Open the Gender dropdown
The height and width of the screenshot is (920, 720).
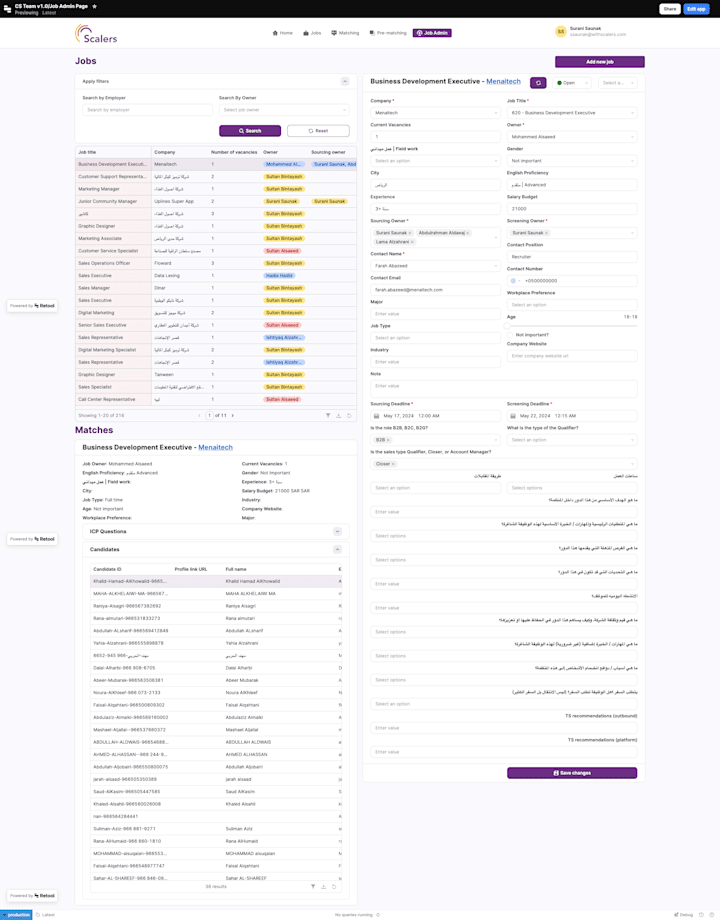click(x=572, y=161)
